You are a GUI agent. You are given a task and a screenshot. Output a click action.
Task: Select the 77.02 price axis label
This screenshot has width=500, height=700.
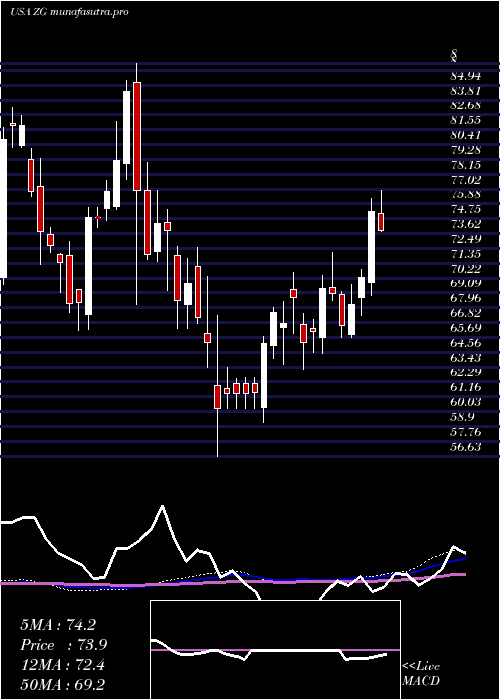[466, 179]
